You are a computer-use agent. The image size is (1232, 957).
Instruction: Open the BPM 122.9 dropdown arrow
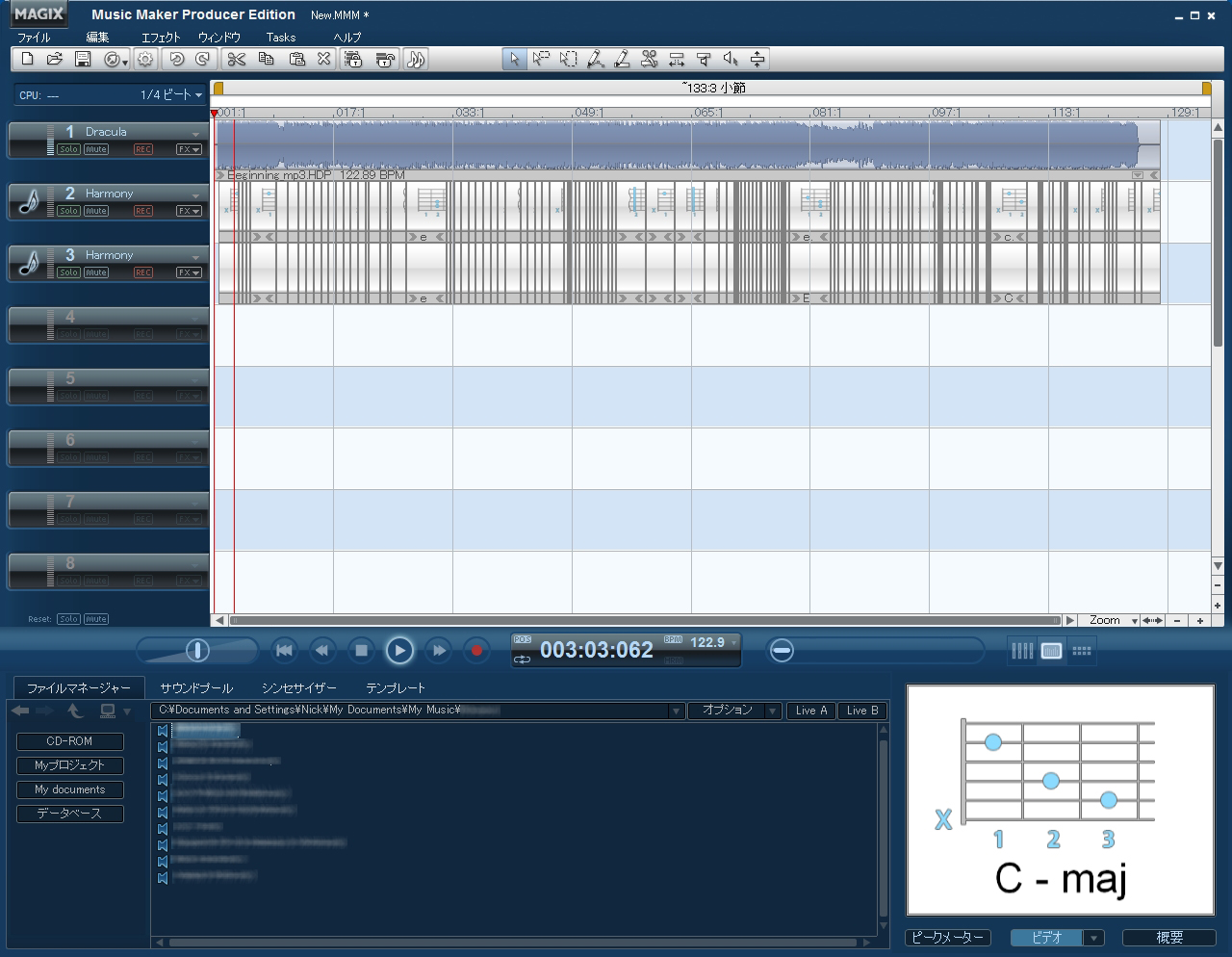[734, 642]
